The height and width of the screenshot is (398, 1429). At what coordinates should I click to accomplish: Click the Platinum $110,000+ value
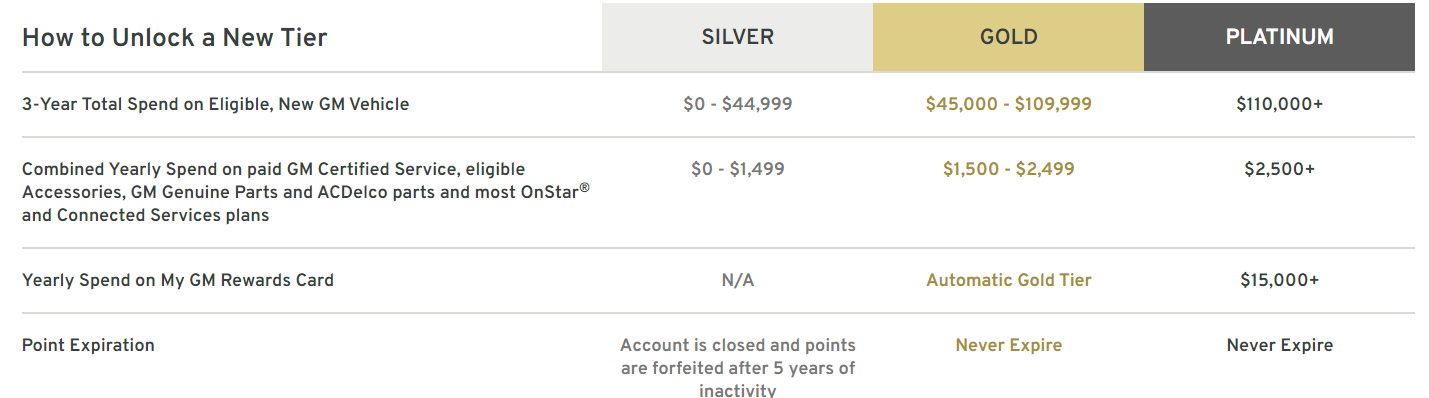pos(1279,104)
